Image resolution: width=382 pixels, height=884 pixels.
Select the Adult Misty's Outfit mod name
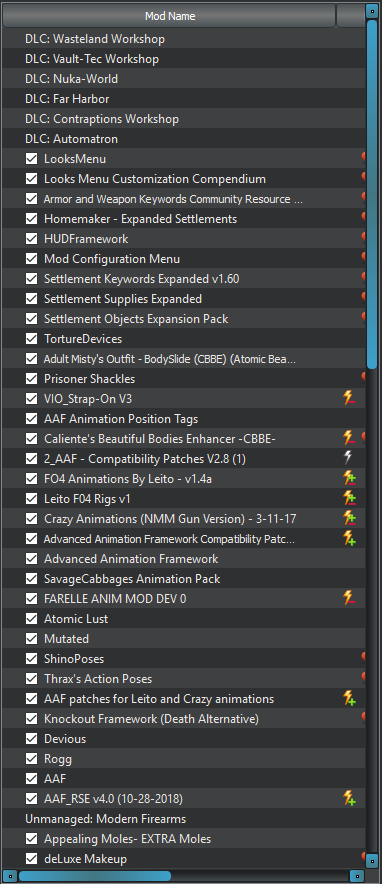pos(170,359)
